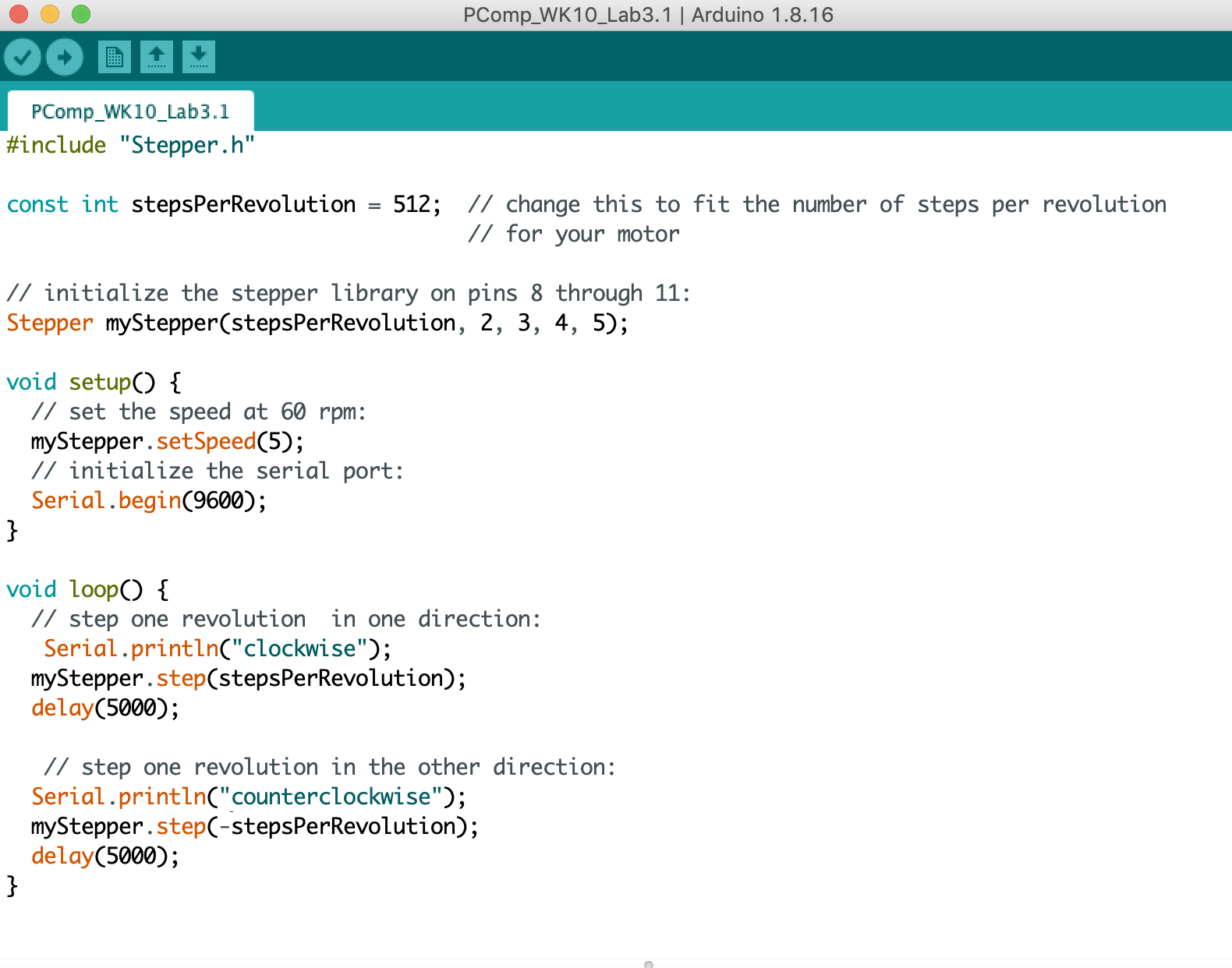Click the "counterclockwise" string literal
This screenshot has width=1232, height=968.
(331, 797)
